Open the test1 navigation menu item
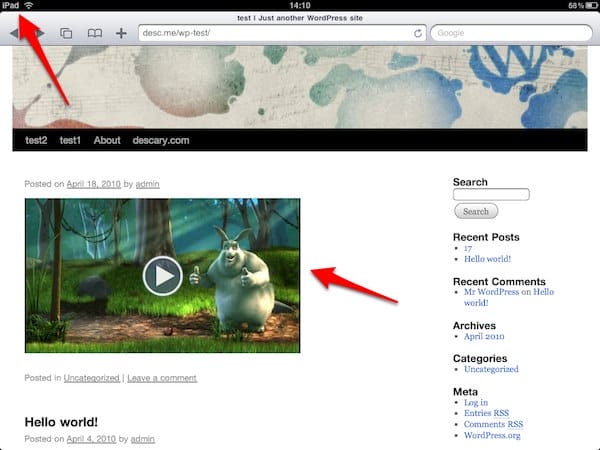This screenshot has height=450, width=600. [70, 141]
